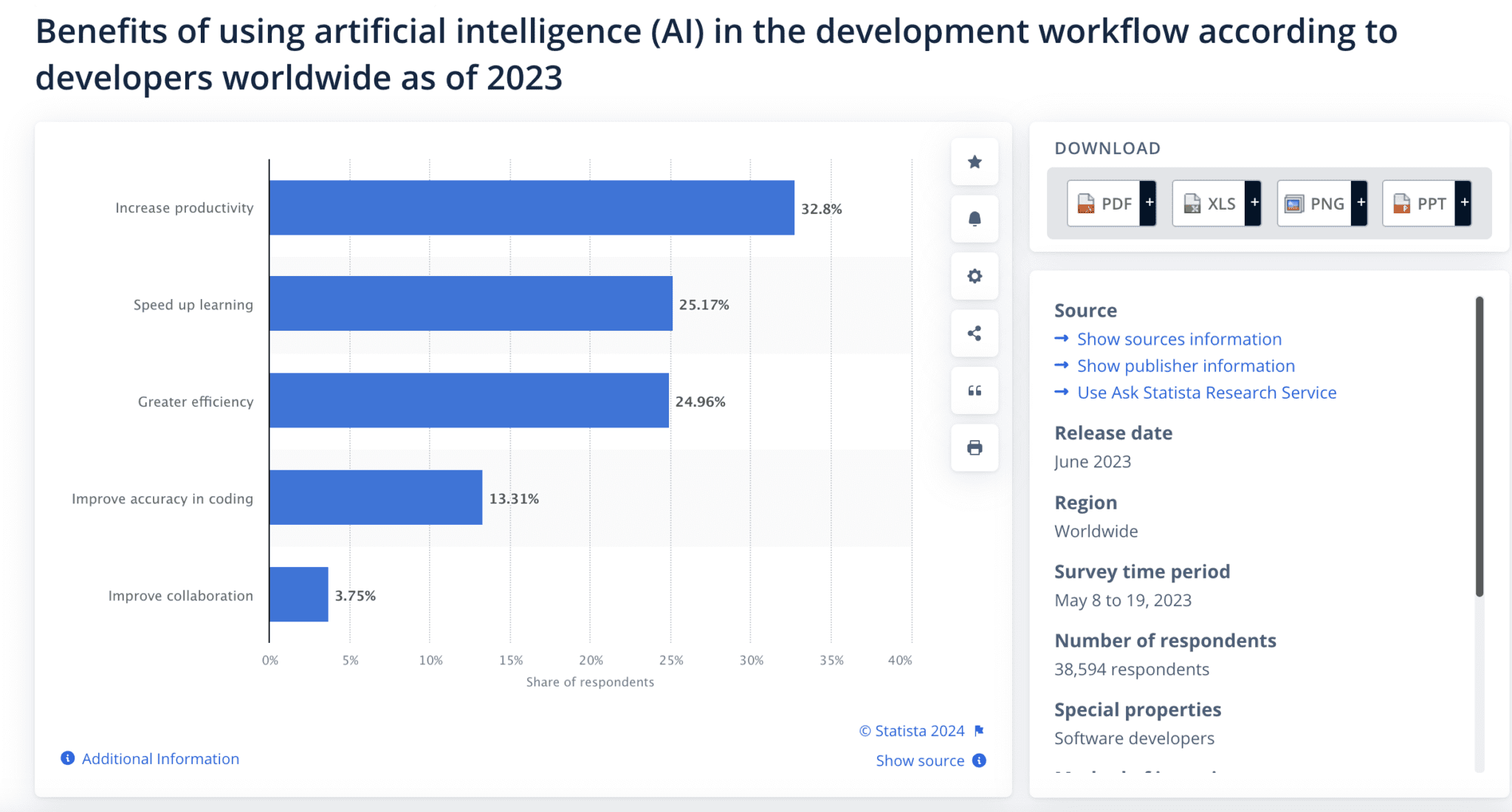
Task: Expand PPT download options with the plus
Action: 1463,202
